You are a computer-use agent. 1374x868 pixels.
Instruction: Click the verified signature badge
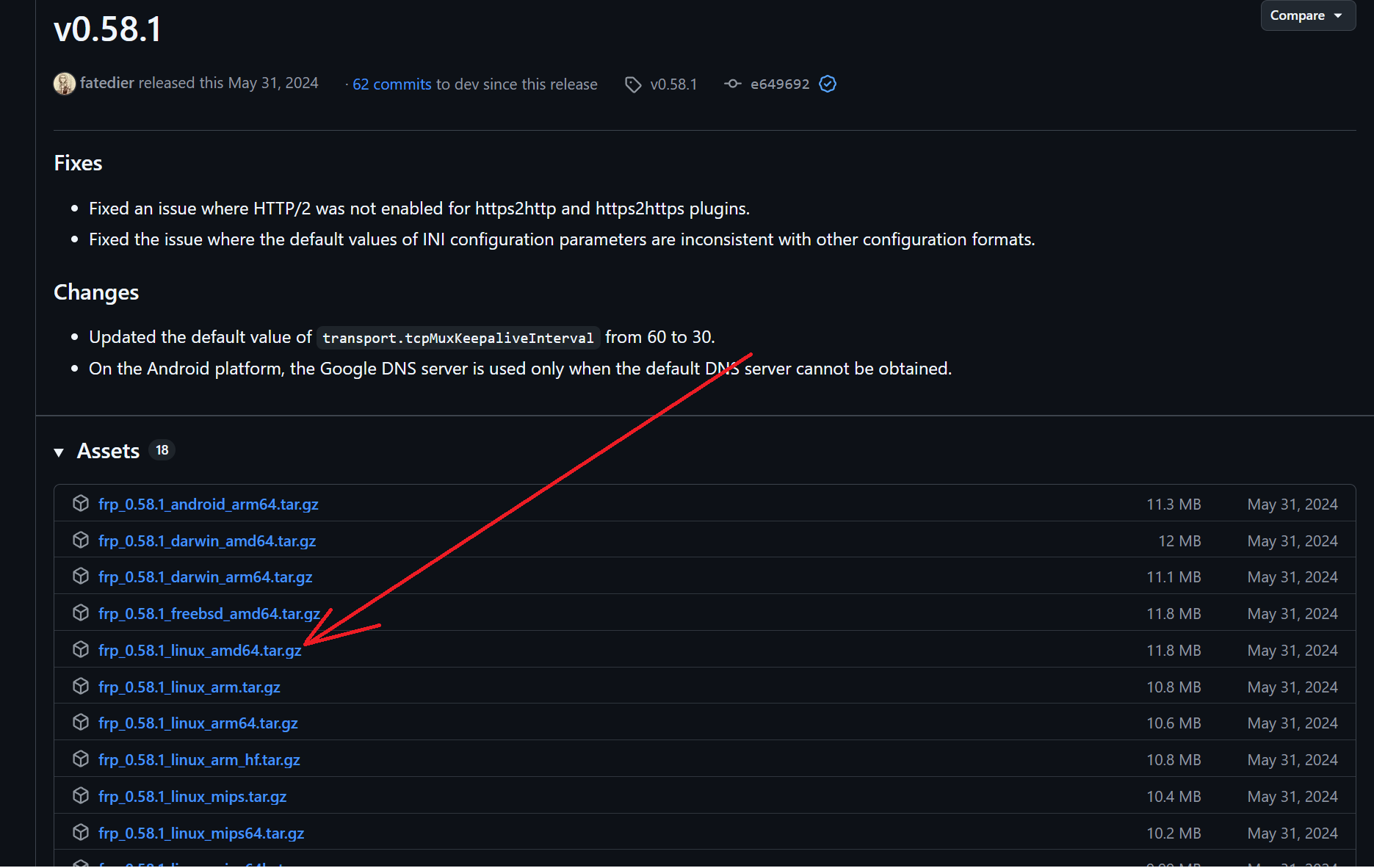[x=828, y=84]
